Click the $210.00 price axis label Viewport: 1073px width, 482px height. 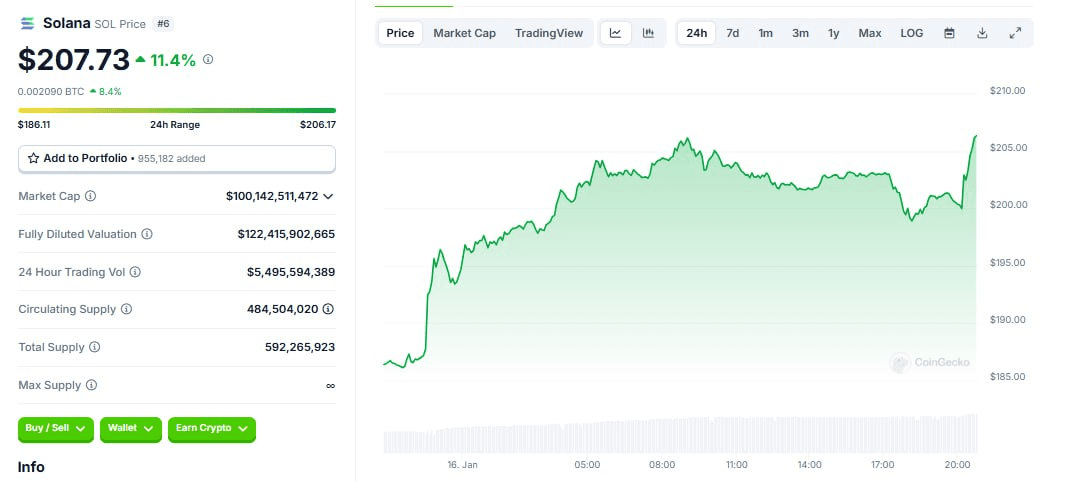pyautogui.click(x=1007, y=90)
